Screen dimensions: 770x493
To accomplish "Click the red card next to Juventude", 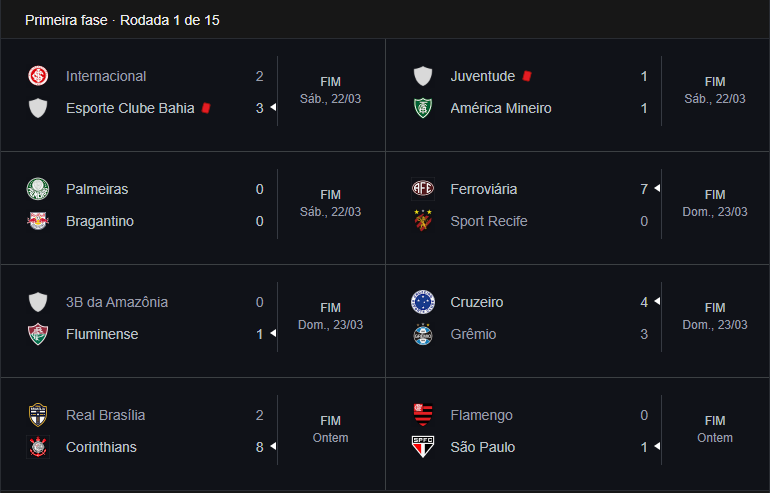I will coord(527,76).
